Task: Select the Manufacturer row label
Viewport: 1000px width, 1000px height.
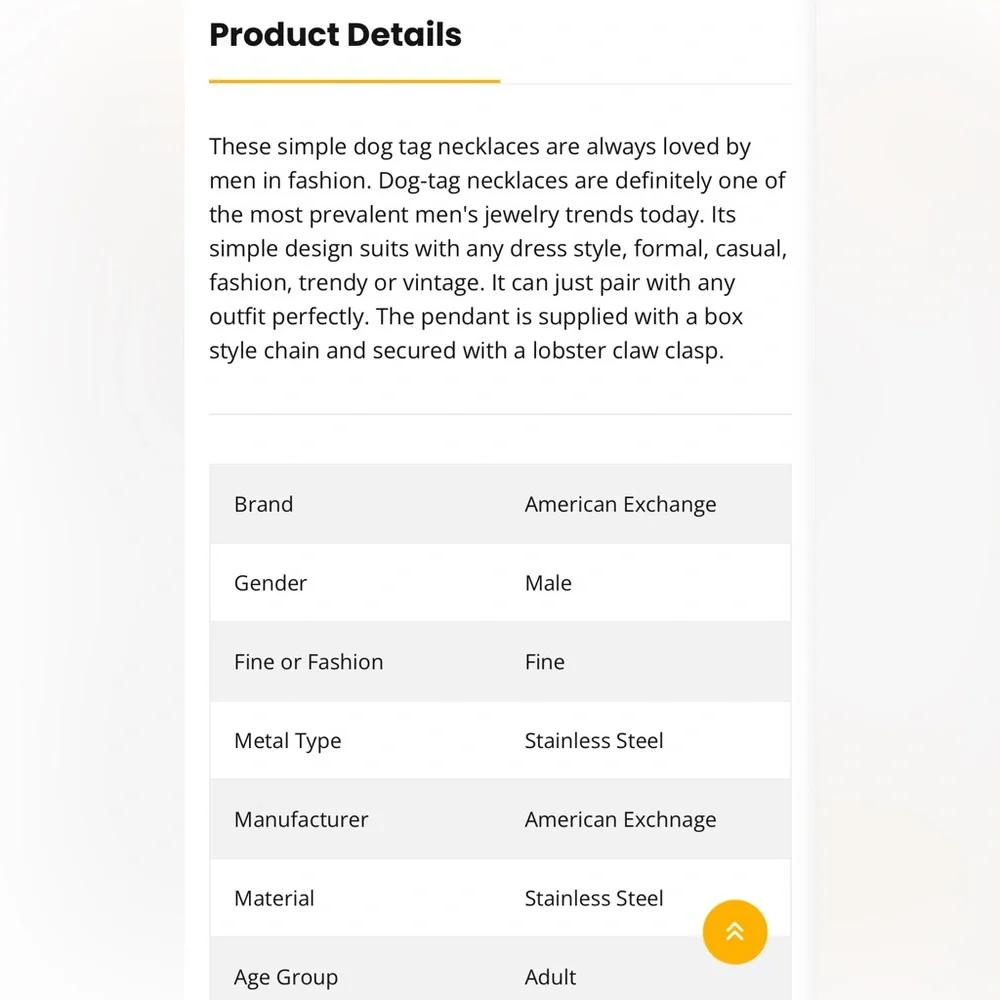Action: pos(301,820)
